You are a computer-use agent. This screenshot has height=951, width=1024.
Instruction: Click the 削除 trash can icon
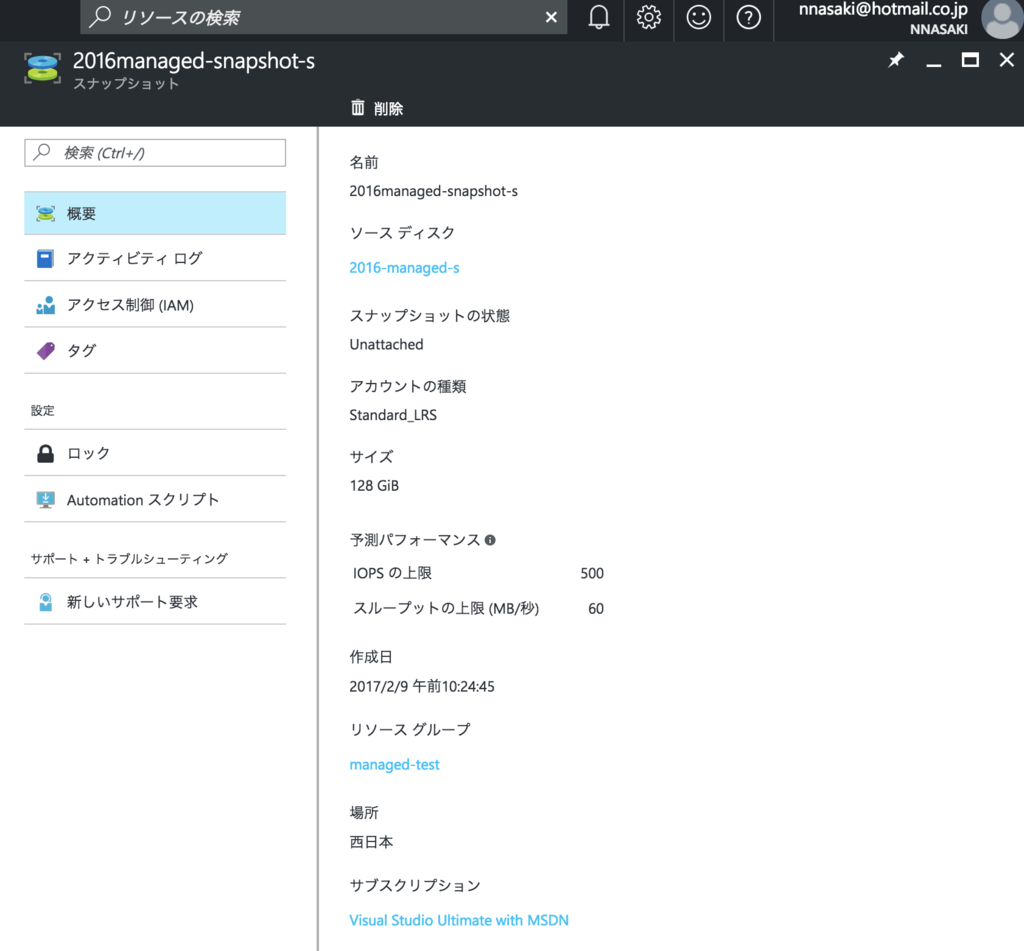[358, 108]
